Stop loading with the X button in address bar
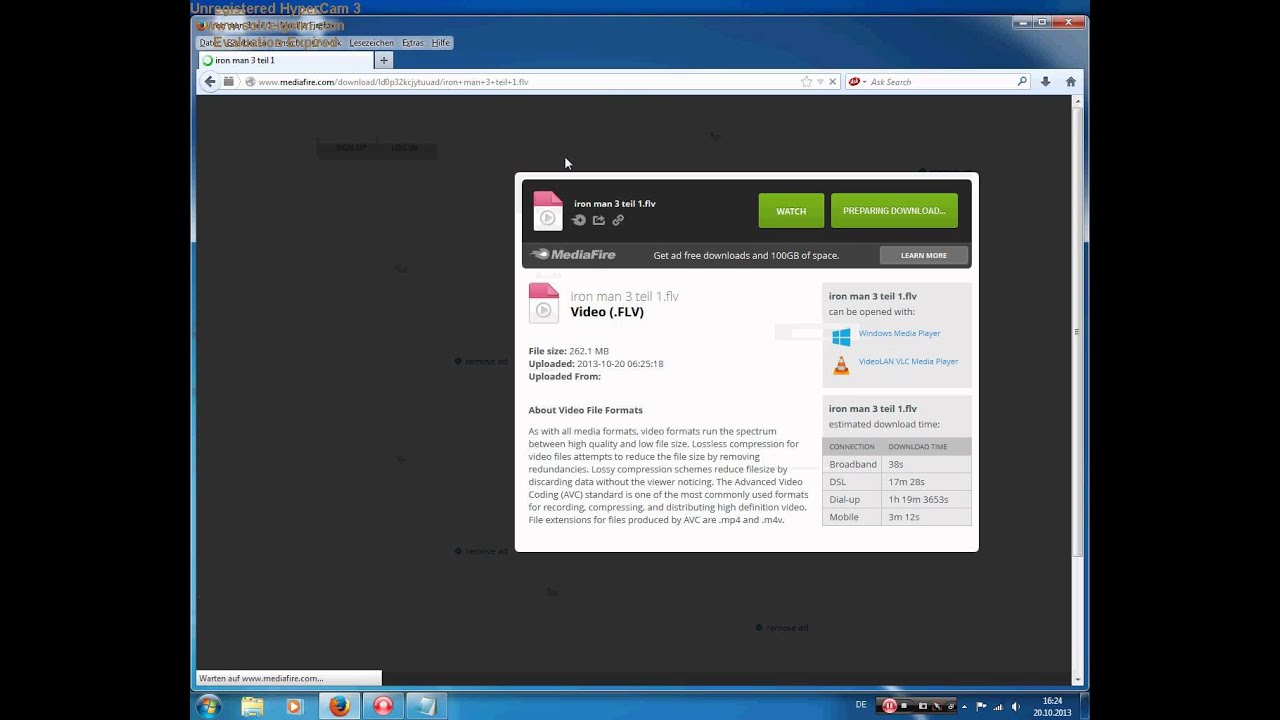The width and height of the screenshot is (1280, 720). coord(832,82)
